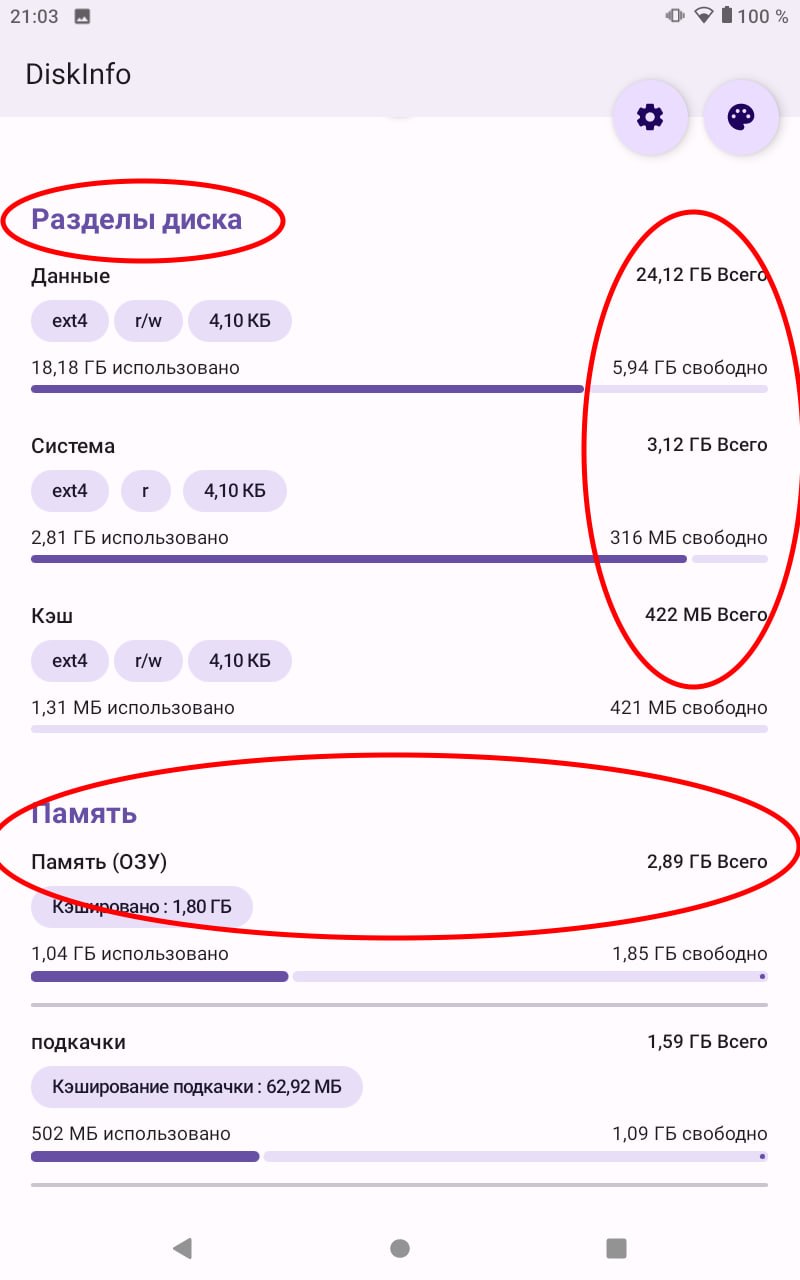Image resolution: width=800 pixels, height=1280 pixels.
Task: Tap the Кэшировано : 1,80 ГБ chip
Action: coord(142,907)
